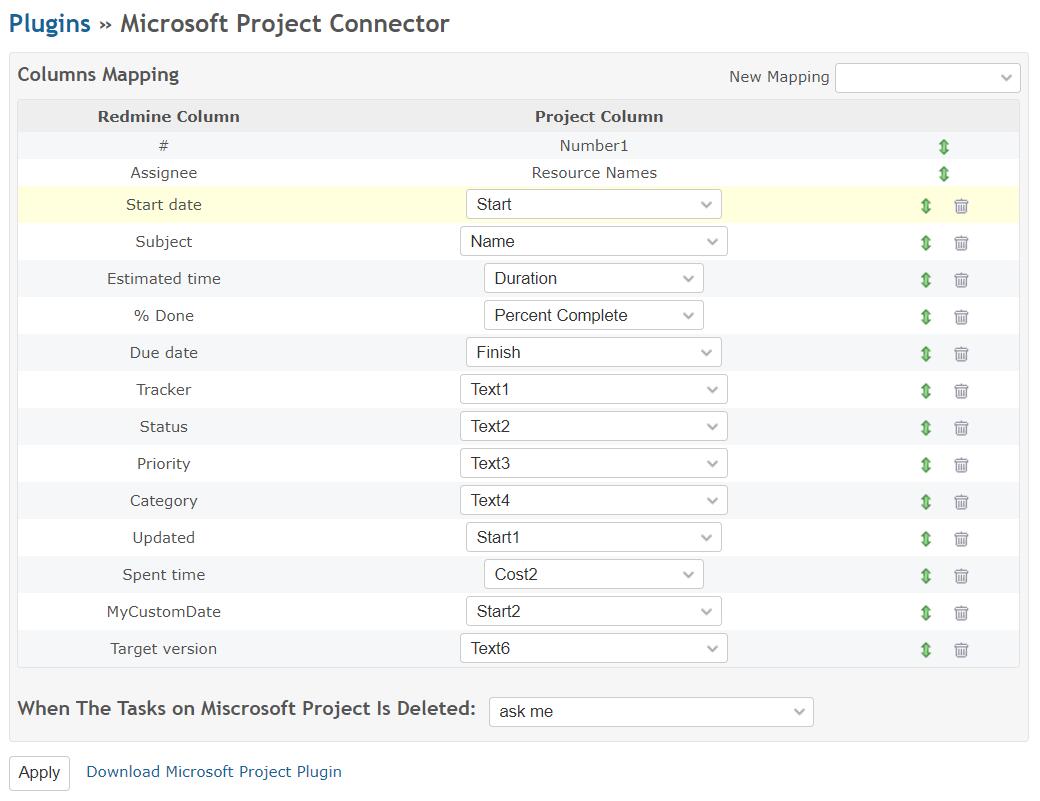Delete the Tracker mapping

[961, 391]
